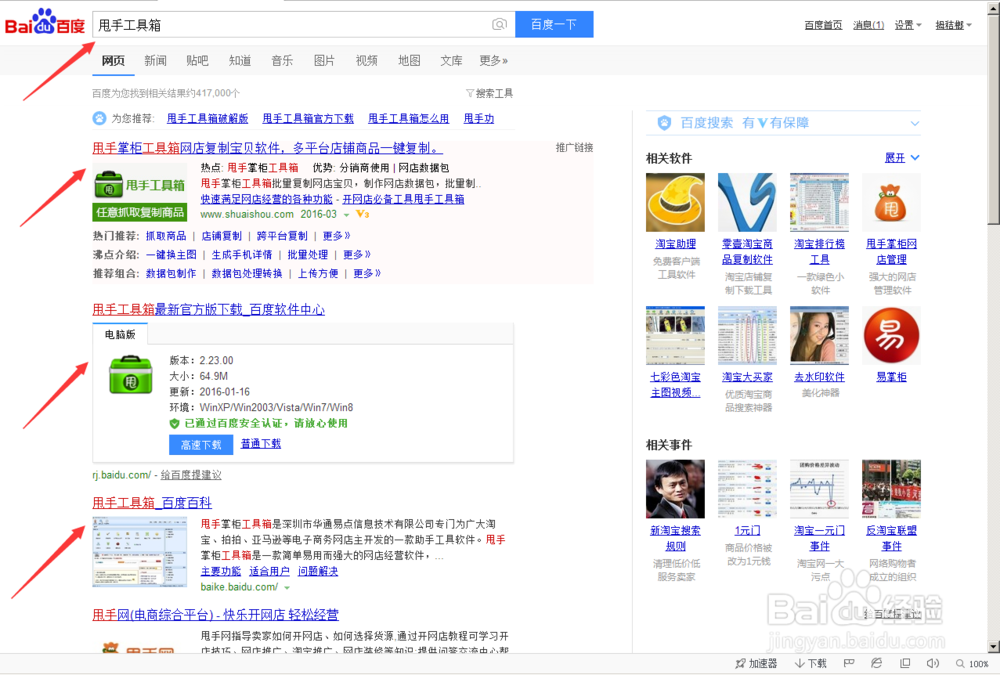The width and height of the screenshot is (1000, 675).
Task: Open Baidu image search camera icon
Action: click(499, 24)
